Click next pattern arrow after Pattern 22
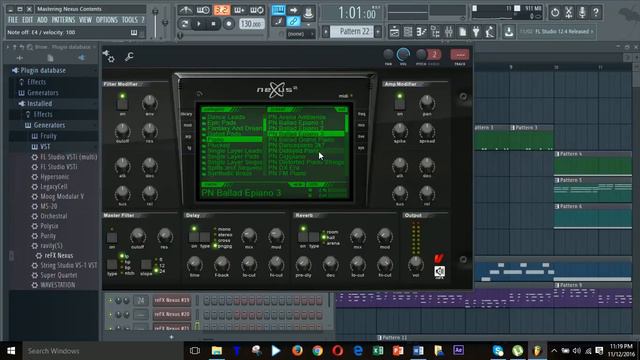The width and height of the screenshot is (640, 360). 378,31
